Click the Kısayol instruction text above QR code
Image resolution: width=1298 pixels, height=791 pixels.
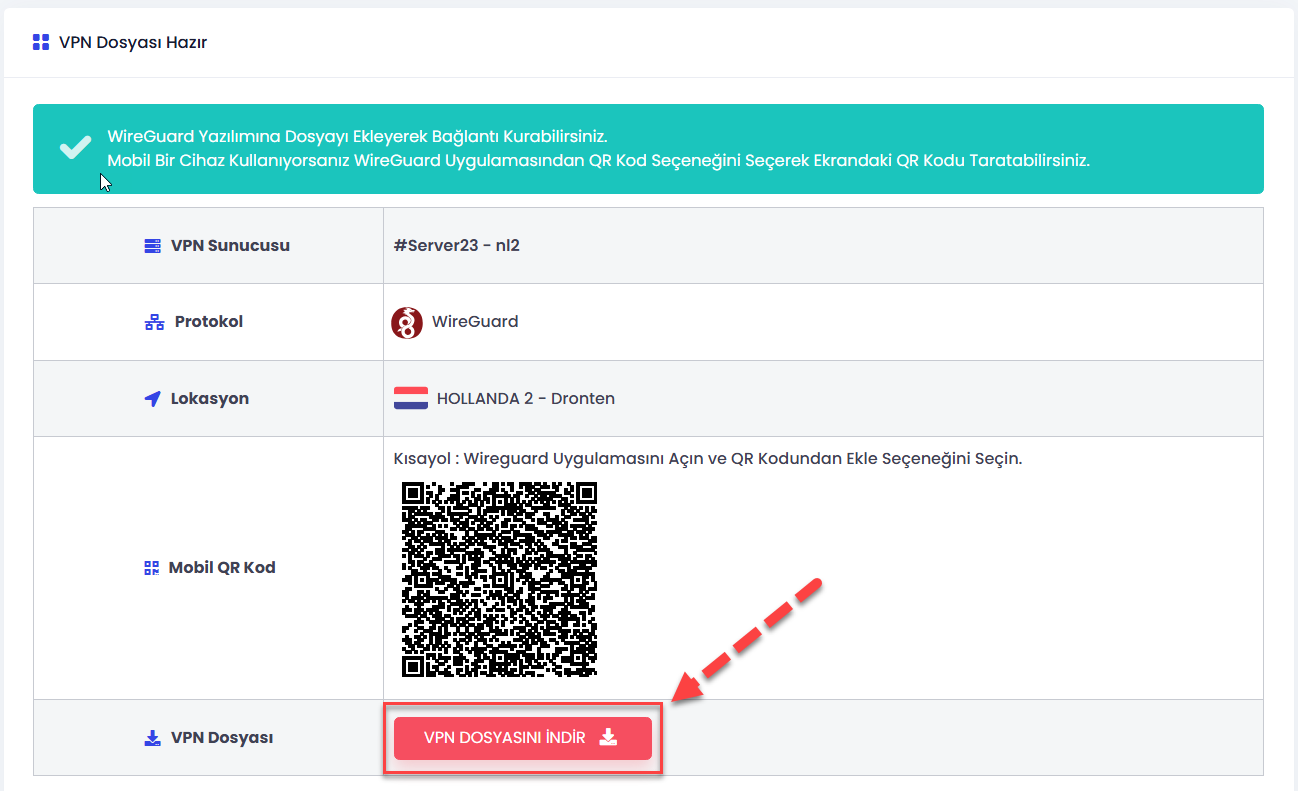708,459
